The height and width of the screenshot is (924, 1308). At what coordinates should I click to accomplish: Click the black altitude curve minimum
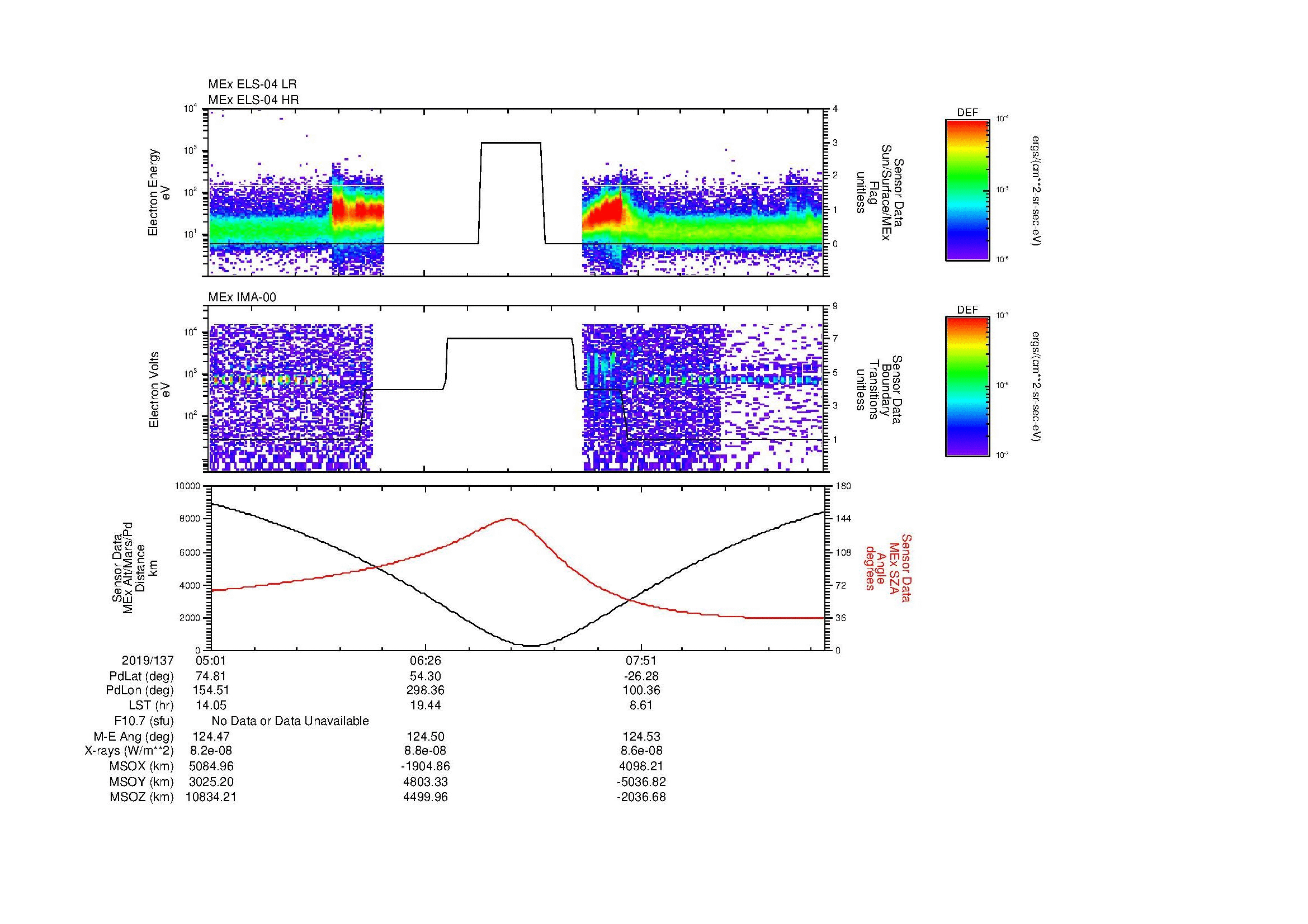[531, 646]
